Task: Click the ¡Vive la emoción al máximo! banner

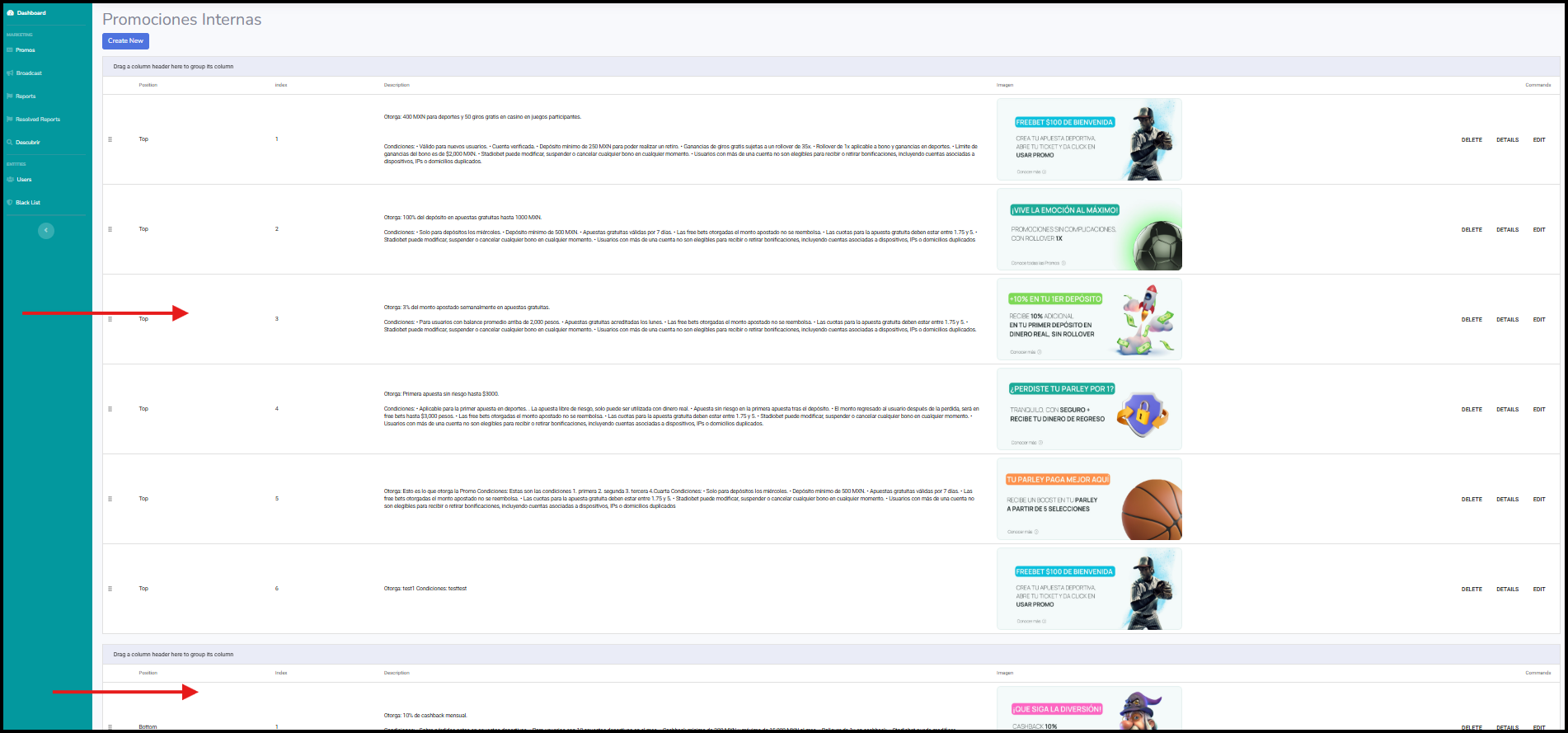Action: tap(1089, 229)
